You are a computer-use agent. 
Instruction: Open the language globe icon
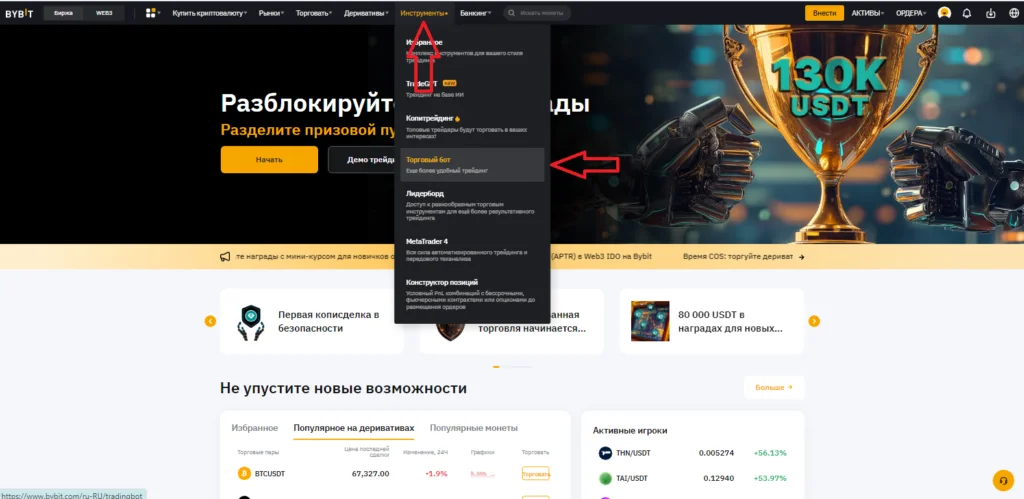1012,13
